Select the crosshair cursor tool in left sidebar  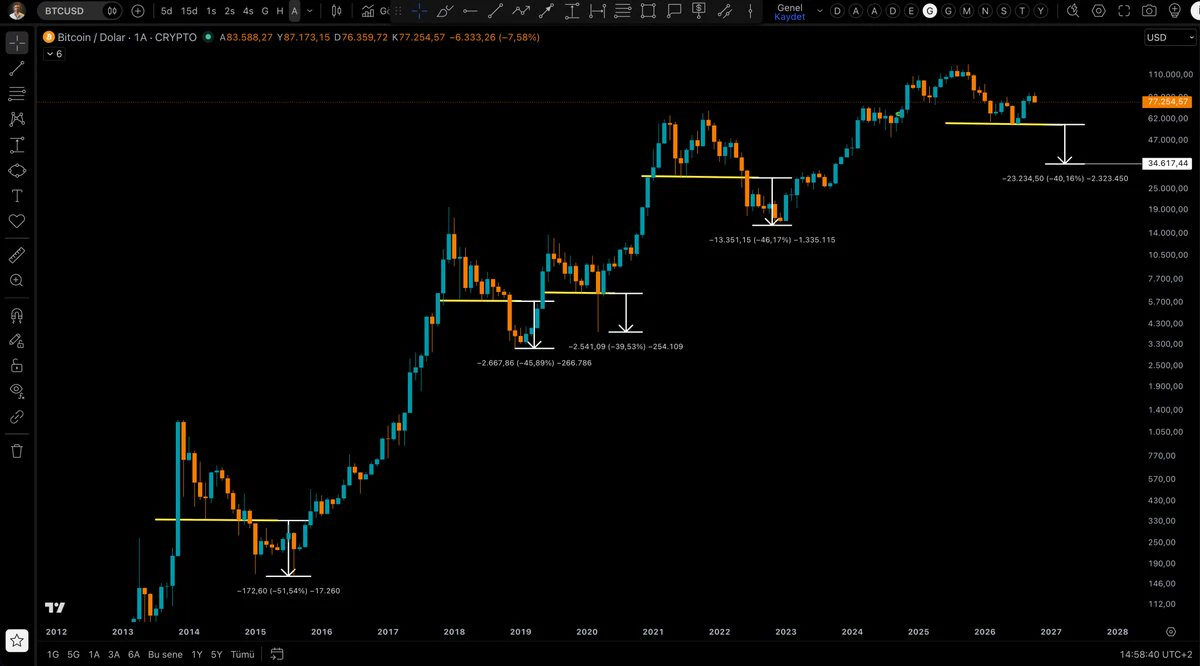(17, 44)
